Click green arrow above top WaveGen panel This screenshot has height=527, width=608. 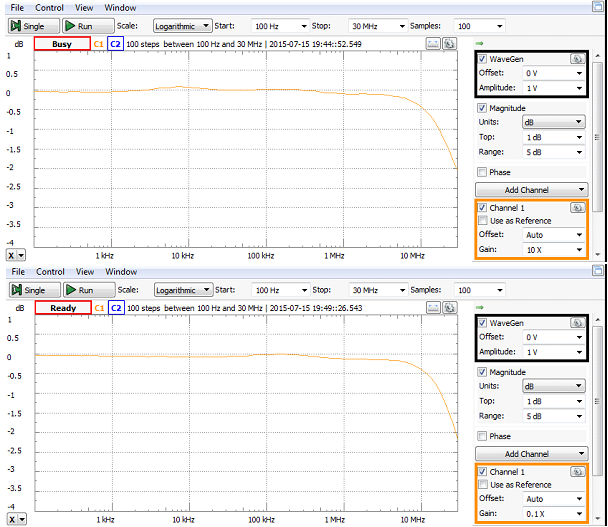point(480,43)
